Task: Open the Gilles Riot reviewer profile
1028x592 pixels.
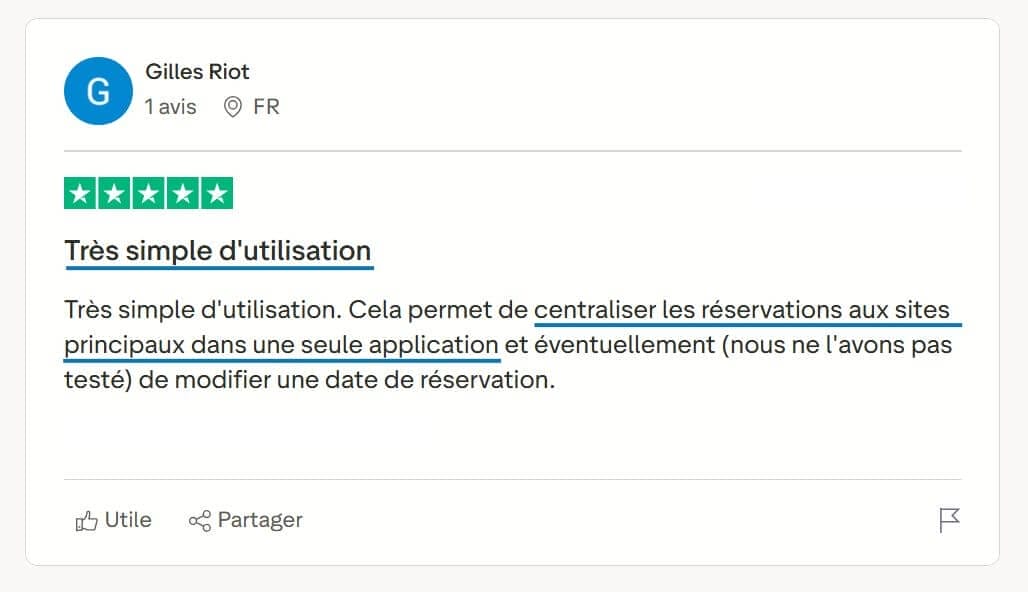Action: click(x=197, y=72)
